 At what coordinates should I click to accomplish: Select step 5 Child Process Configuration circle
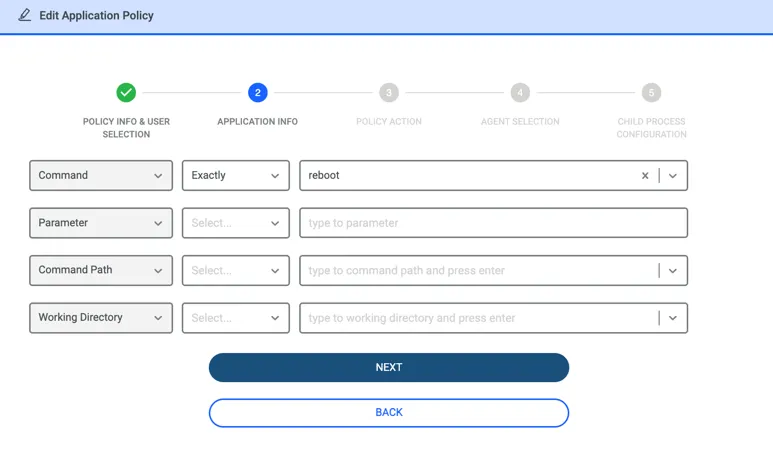(651, 93)
